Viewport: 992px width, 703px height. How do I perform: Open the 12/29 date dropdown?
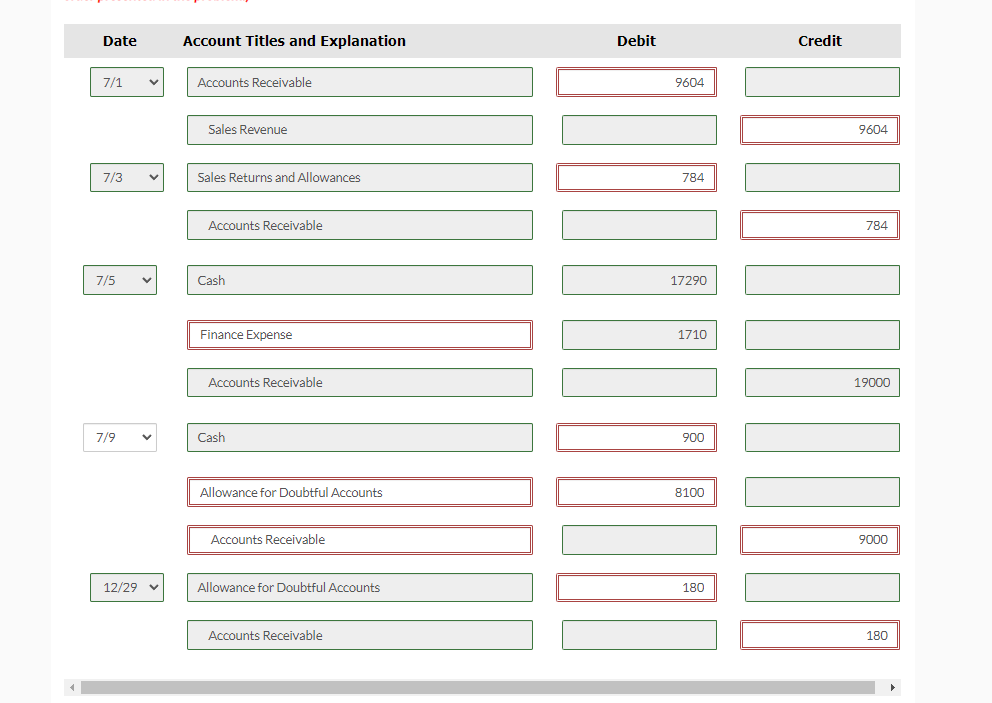[127, 588]
